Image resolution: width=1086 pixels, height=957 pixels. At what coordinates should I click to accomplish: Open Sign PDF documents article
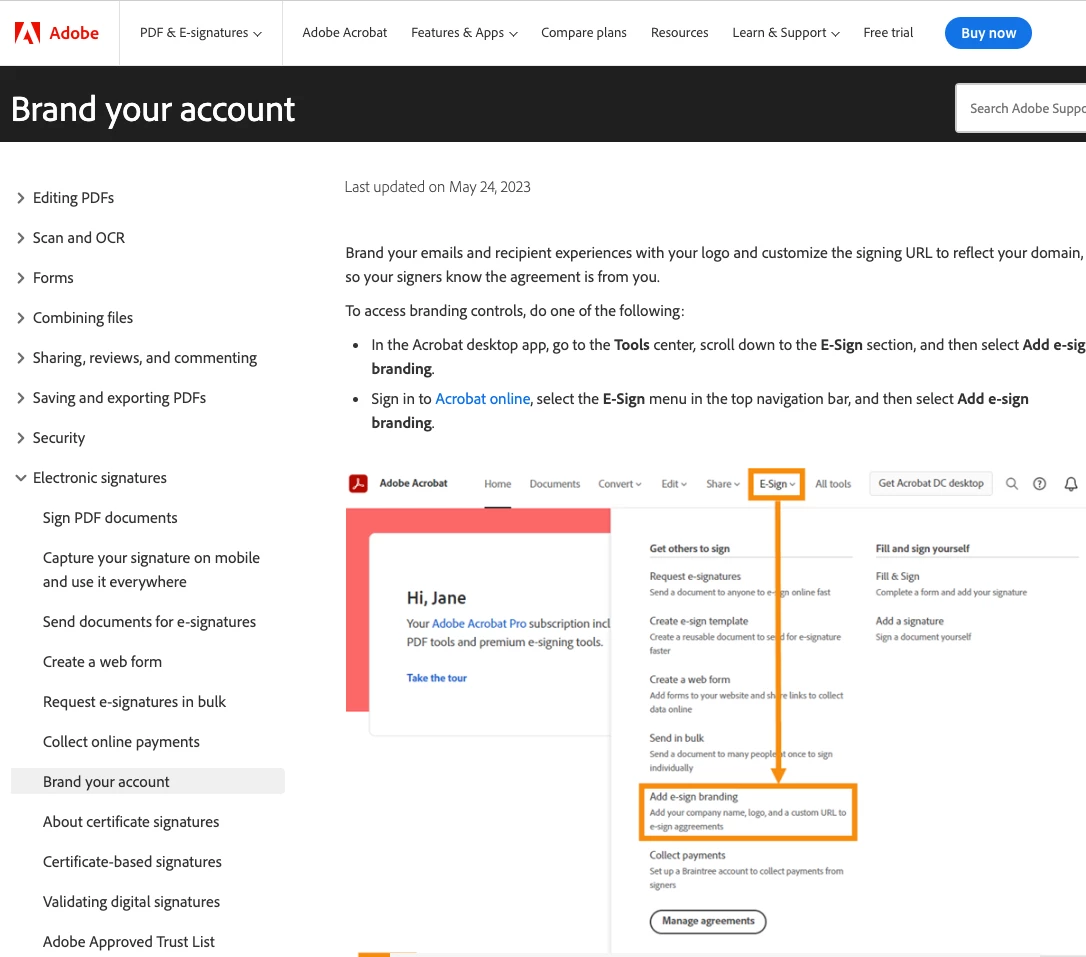pos(110,518)
